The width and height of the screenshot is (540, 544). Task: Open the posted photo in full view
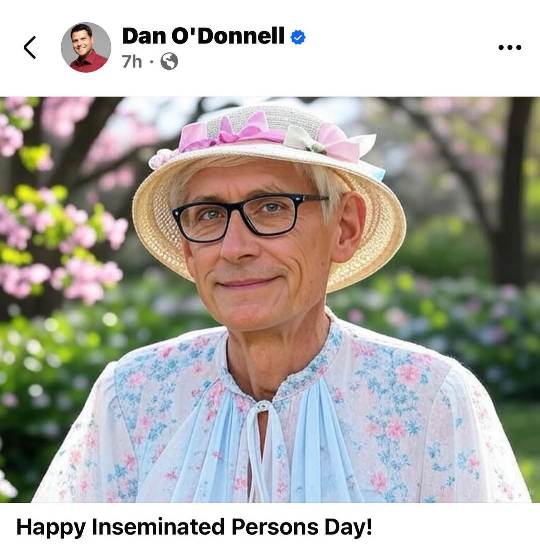(270, 299)
